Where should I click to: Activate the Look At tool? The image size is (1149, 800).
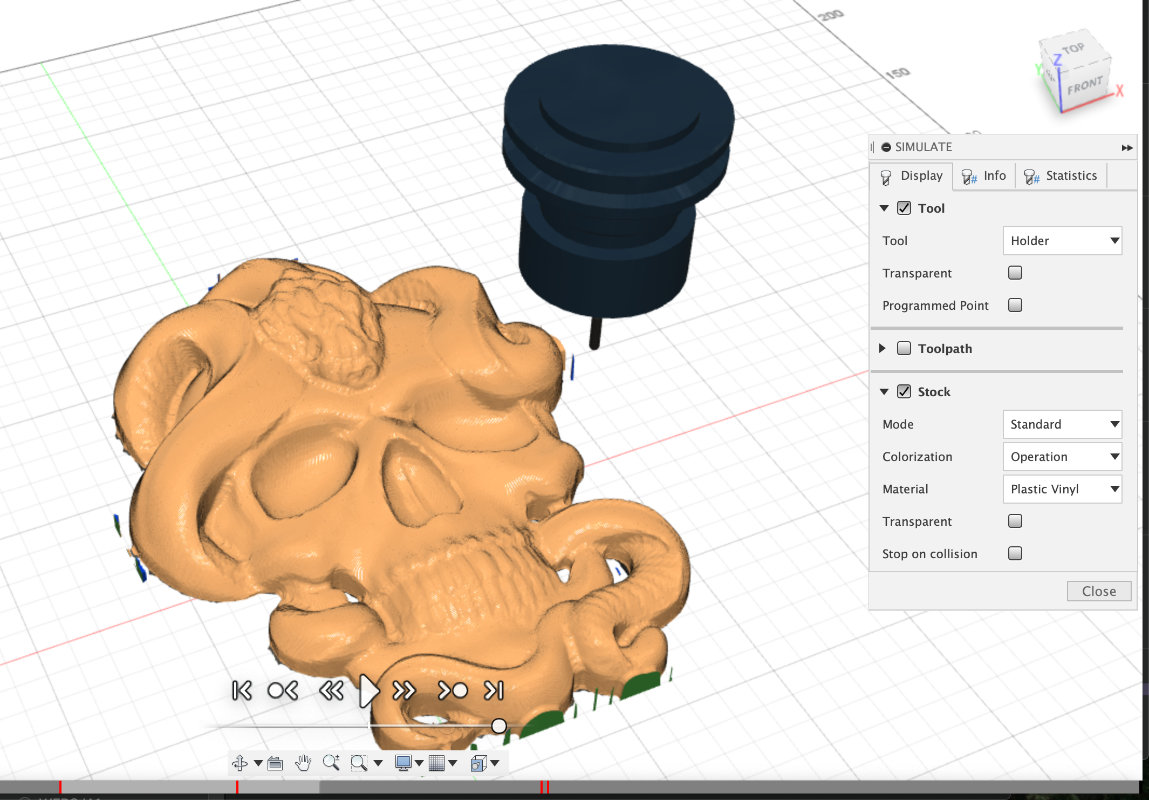pyautogui.click(x=275, y=763)
